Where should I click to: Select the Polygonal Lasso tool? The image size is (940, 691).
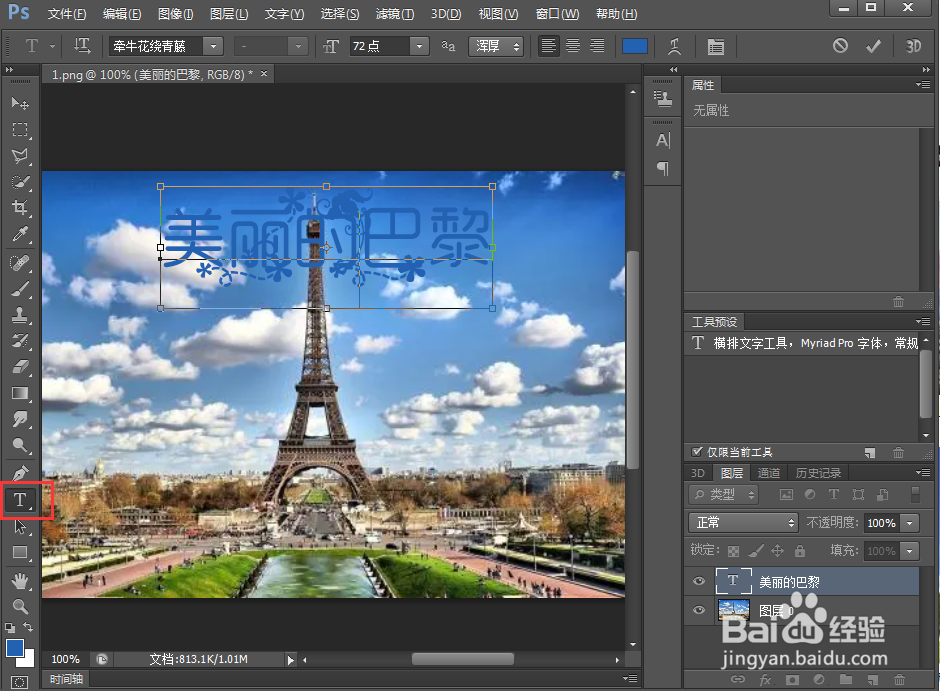click(20, 156)
